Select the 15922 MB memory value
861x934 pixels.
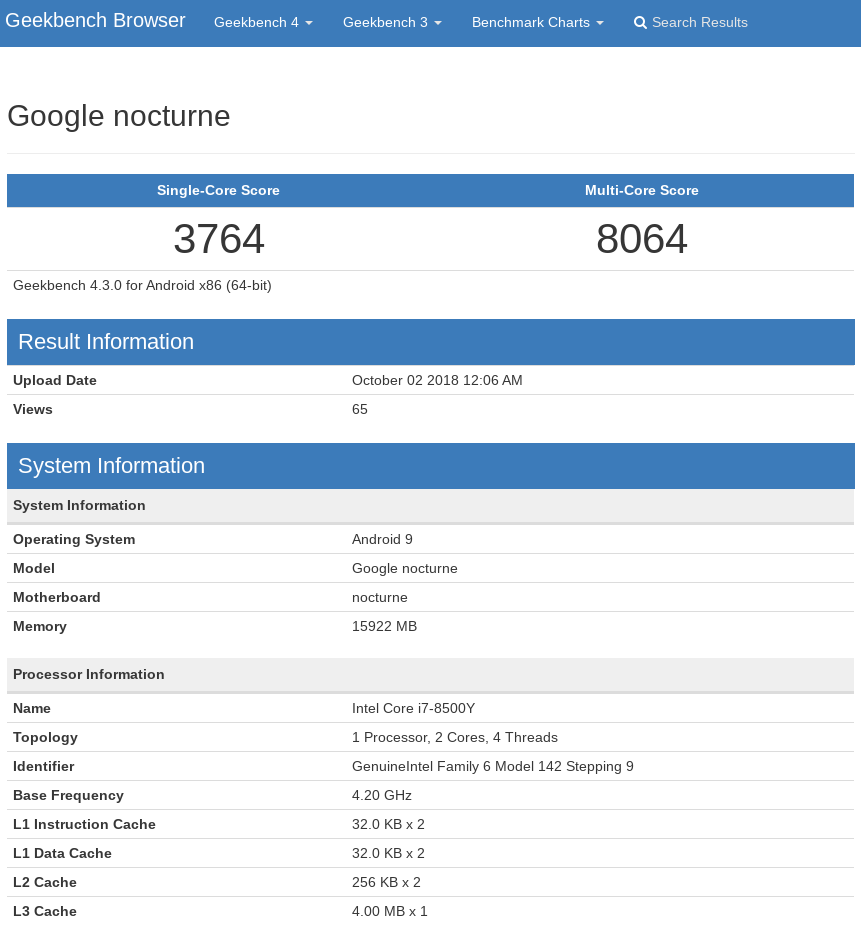[384, 627]
